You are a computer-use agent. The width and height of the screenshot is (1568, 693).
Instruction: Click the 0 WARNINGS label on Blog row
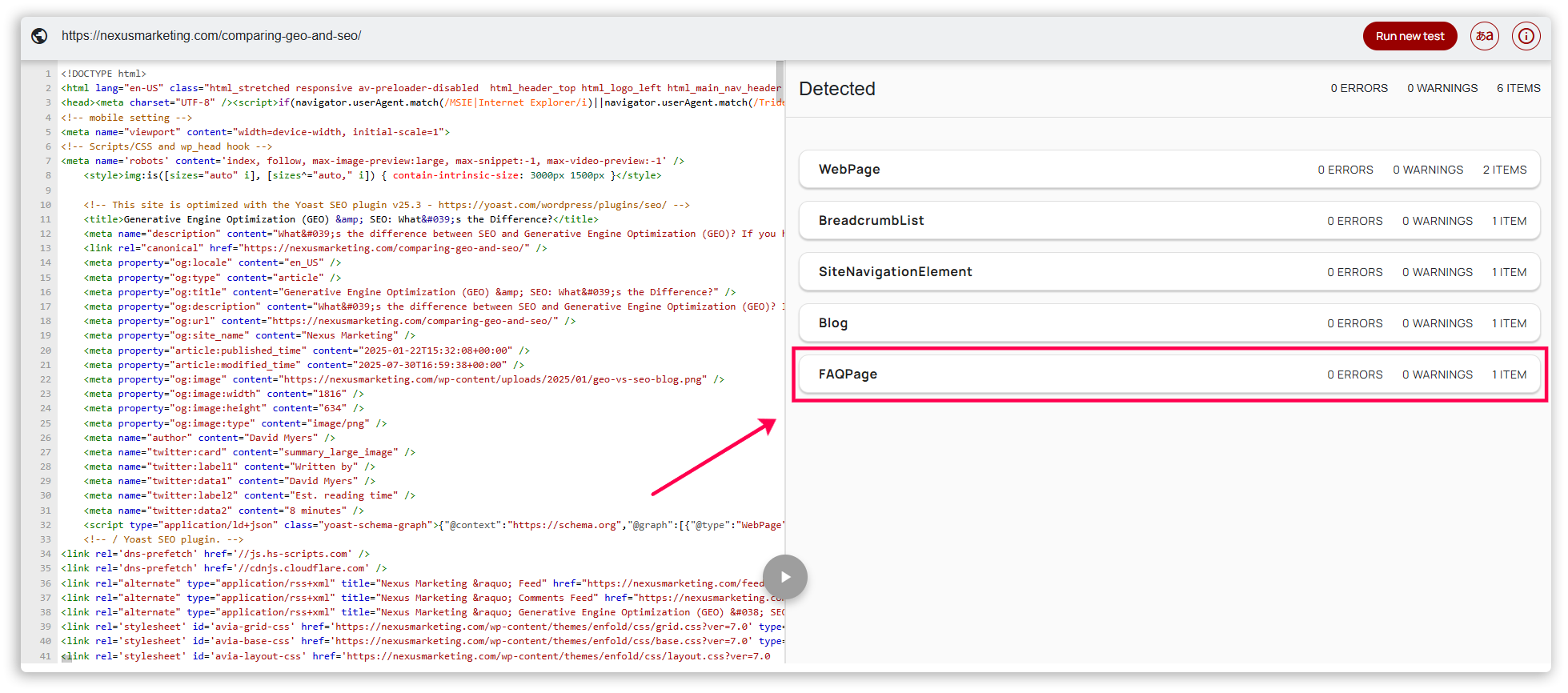pyautogui.click(x=1438, y=323)
